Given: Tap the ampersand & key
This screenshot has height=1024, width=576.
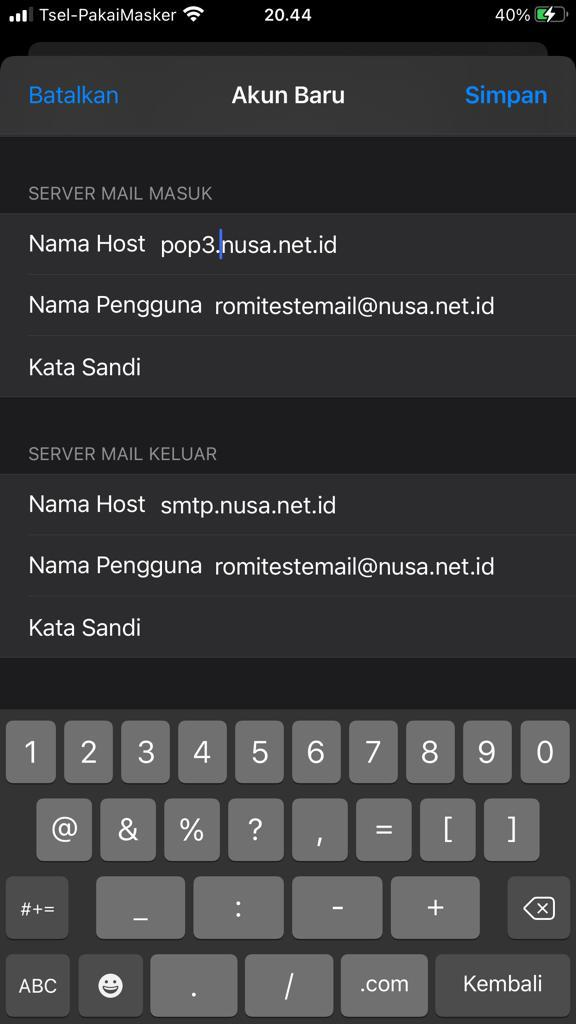Looking at the screenshot, I should click(x=128, y=829).
